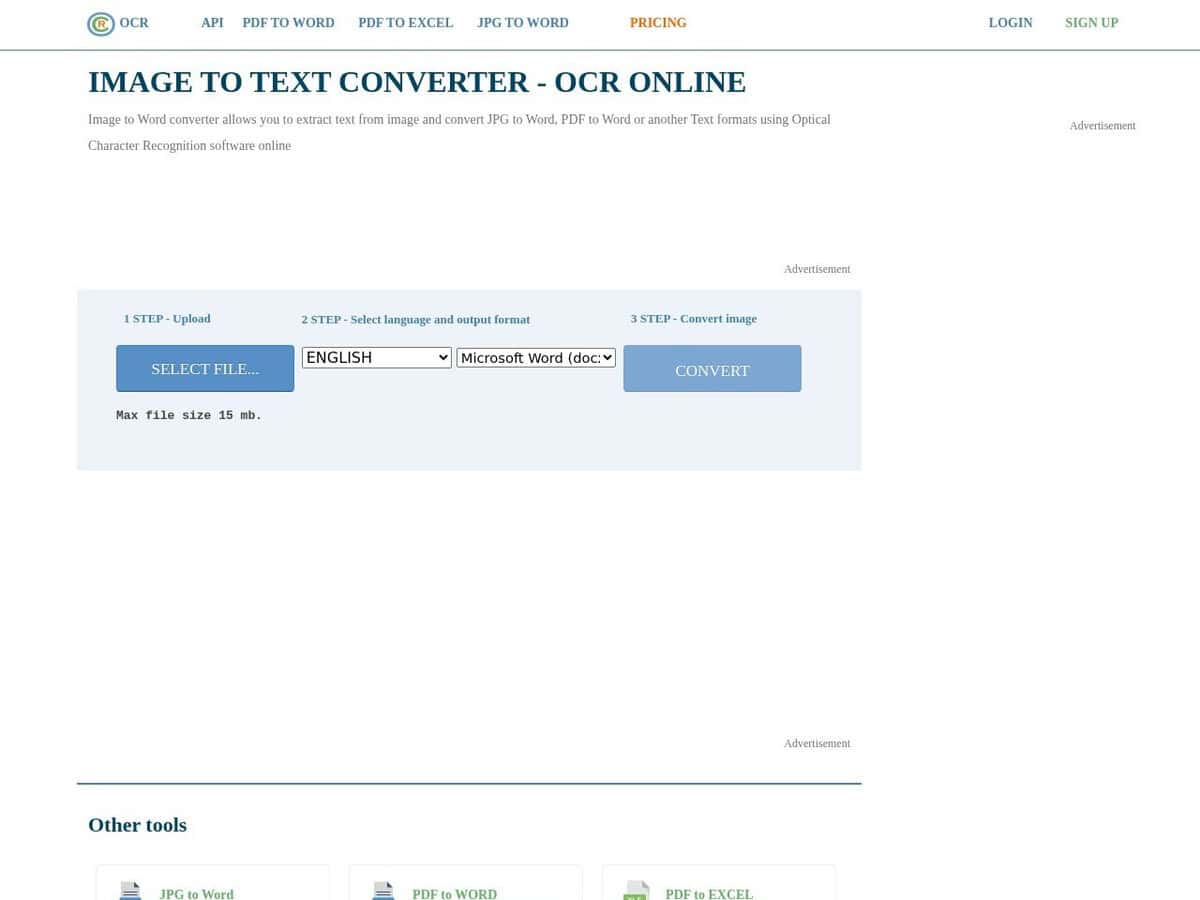The height and width of the screenshot is (900, 1200).
Task: Open the PRICING page
Action: pos(658,22)
